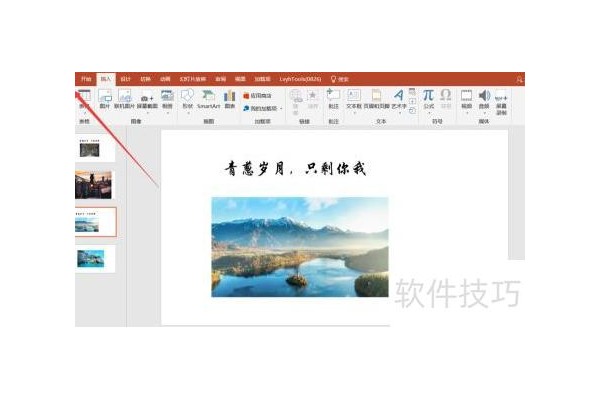Viewport: 600px width, 400px height.
Task: Click the slide title 青葱岁月，只剩你我
Action: coord(295,168)
